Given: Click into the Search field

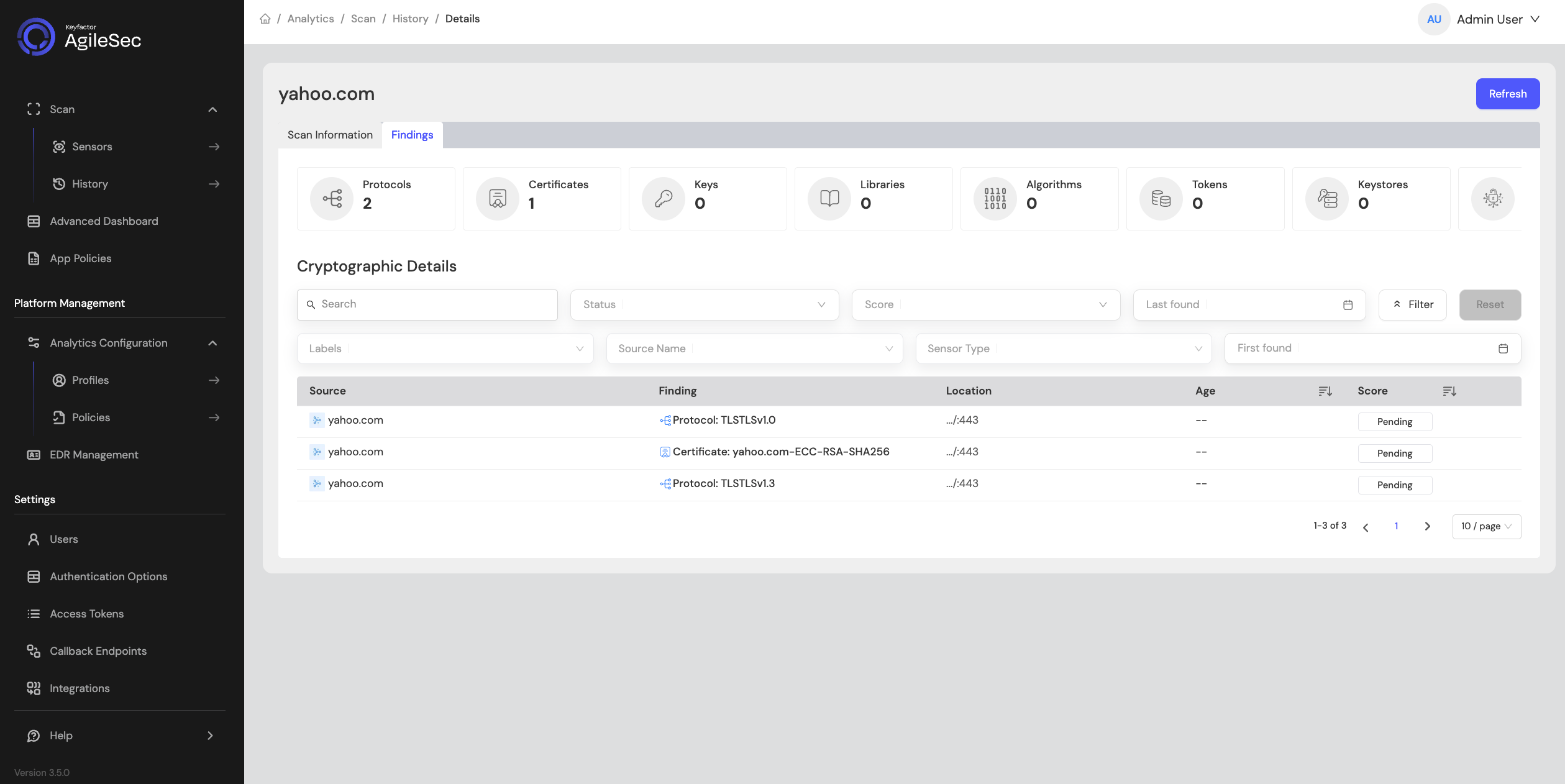Looking at the screenshot, I should pos(427,304).
